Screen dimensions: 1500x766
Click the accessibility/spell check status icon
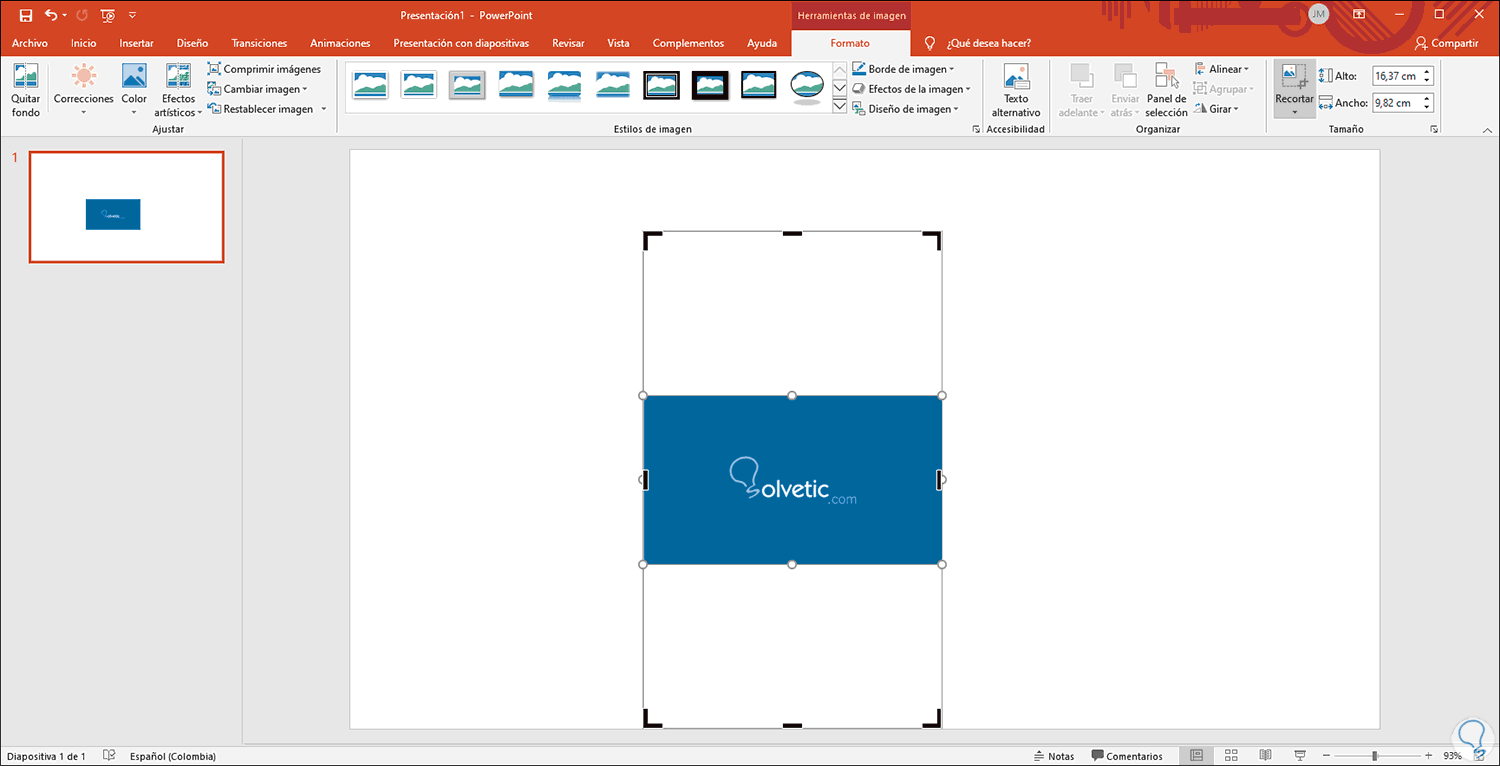[109, 756]
